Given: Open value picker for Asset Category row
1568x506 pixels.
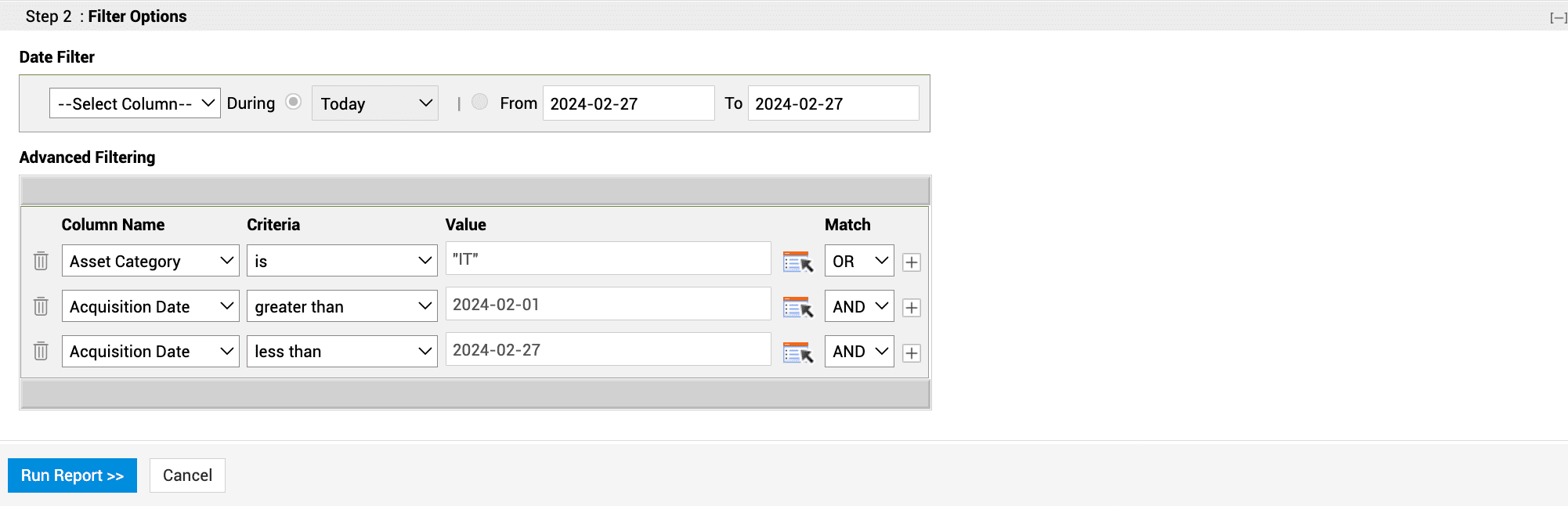Looking at the screenshot, I should click(x=798, y=262).
